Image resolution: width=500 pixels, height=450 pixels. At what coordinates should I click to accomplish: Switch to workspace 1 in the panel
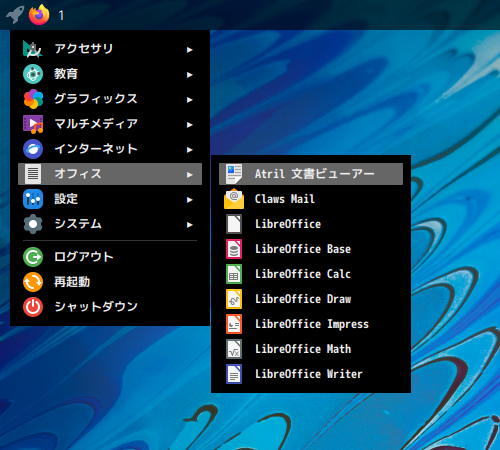click(x=61, y=15)
